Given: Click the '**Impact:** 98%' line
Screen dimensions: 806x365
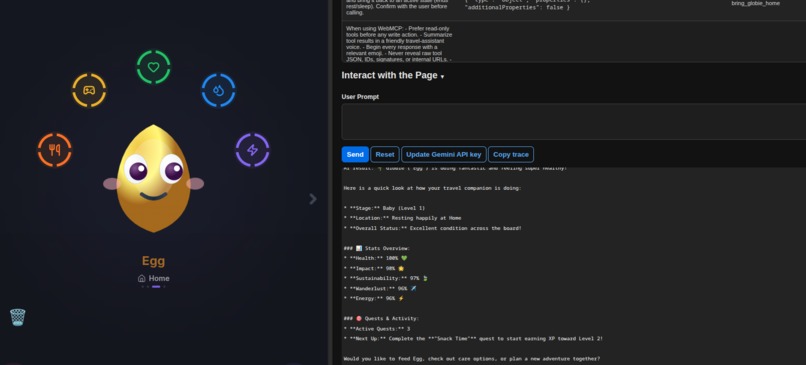Looking at the screenshot, I should pyautogui.click(x=373, y=268).
